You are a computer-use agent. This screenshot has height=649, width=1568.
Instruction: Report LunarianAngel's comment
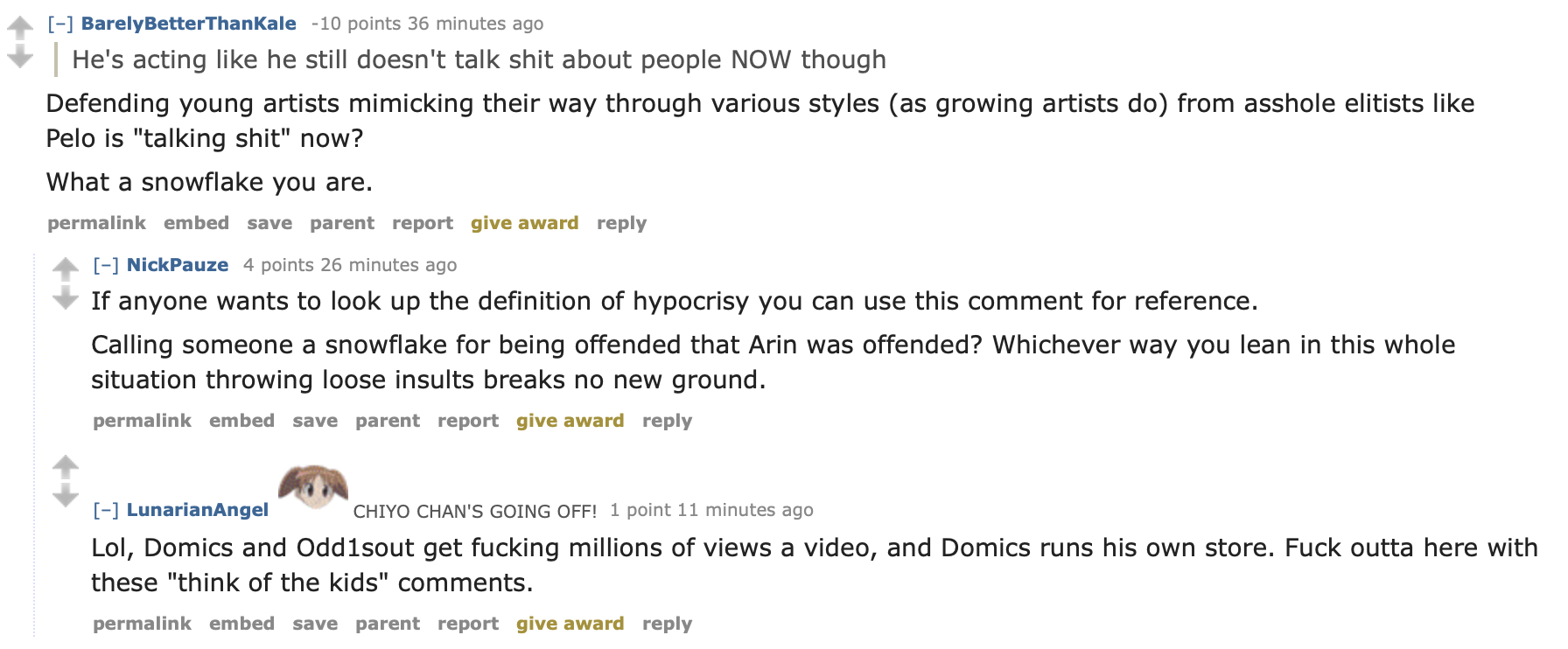(468, 624)
